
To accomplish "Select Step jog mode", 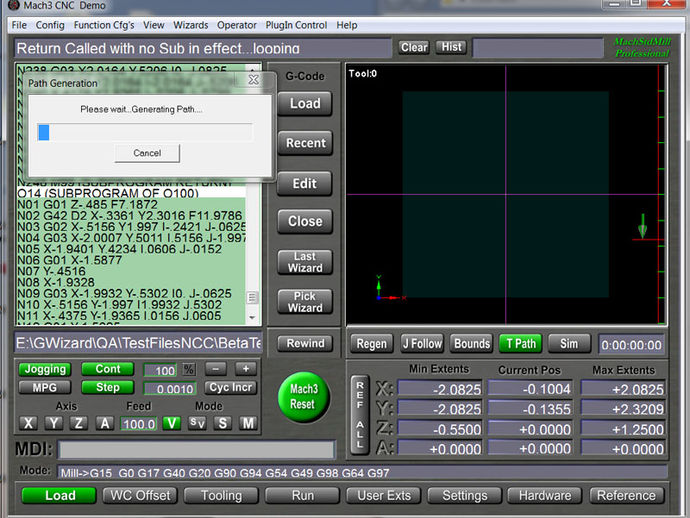I will click(x=108, y=387).
